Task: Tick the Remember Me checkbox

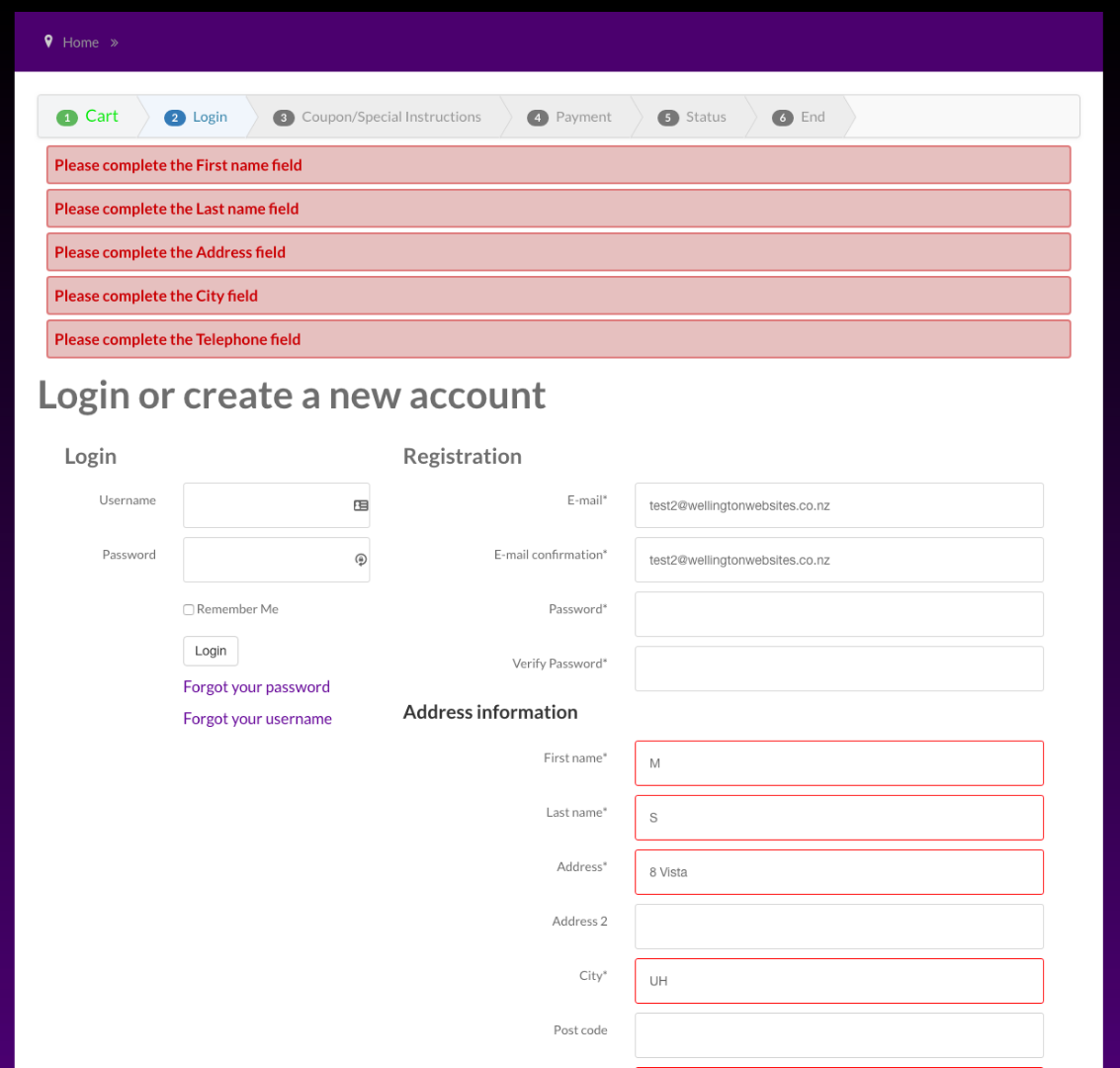Action: tap(189, 609)
